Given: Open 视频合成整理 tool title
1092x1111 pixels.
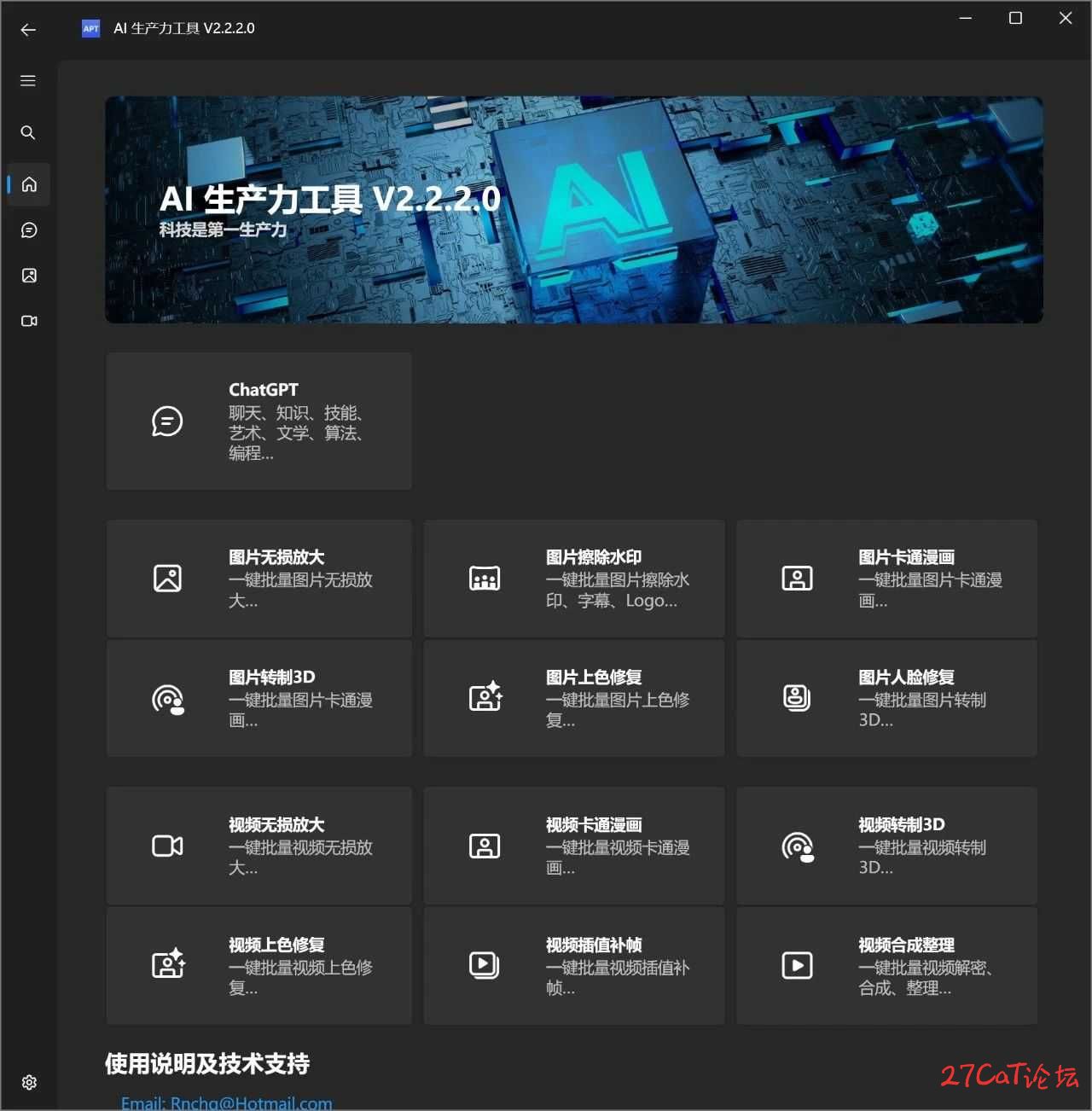Looking at the screenshot, I should pos(906,945).
